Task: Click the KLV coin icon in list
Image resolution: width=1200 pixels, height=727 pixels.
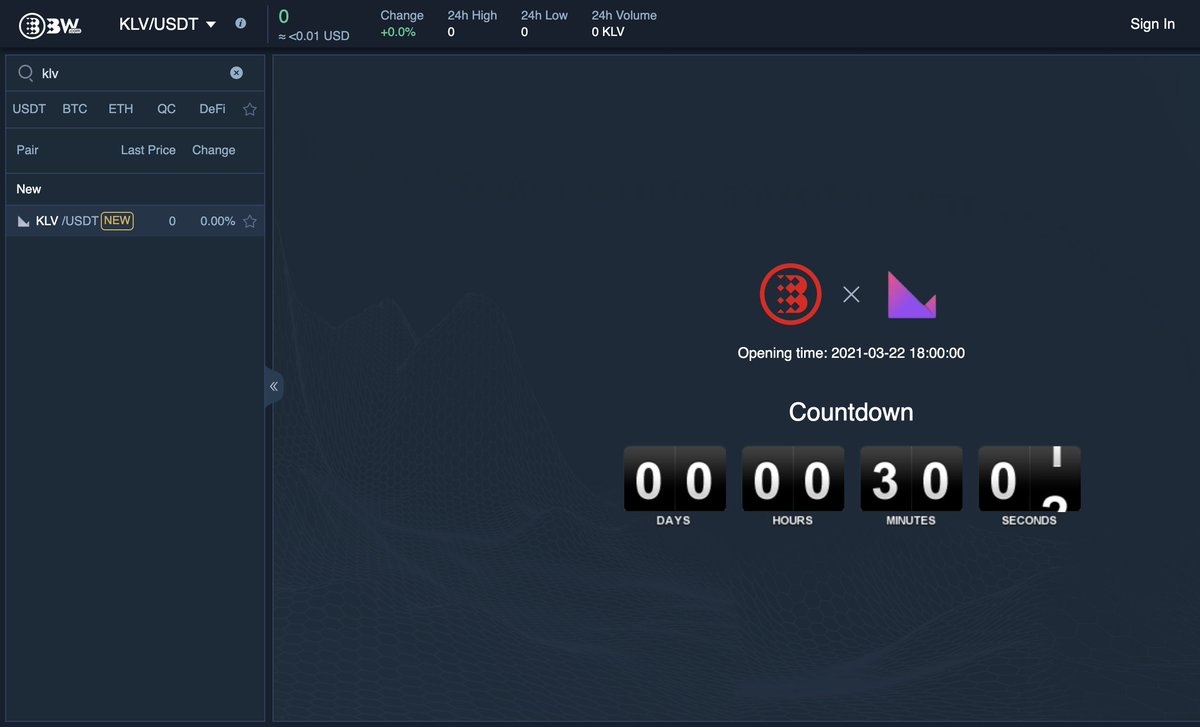Action: pos(24,221)
